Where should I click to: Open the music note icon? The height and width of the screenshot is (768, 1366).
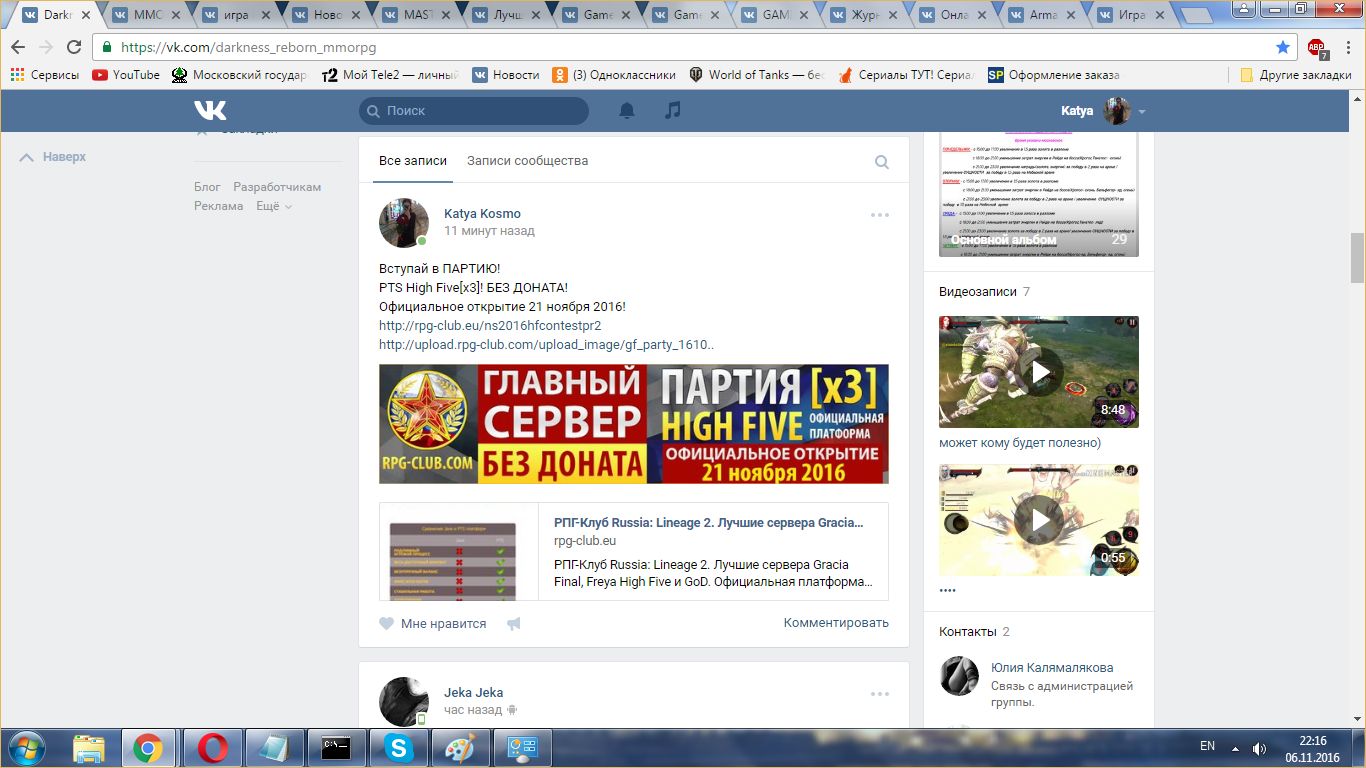673,111
